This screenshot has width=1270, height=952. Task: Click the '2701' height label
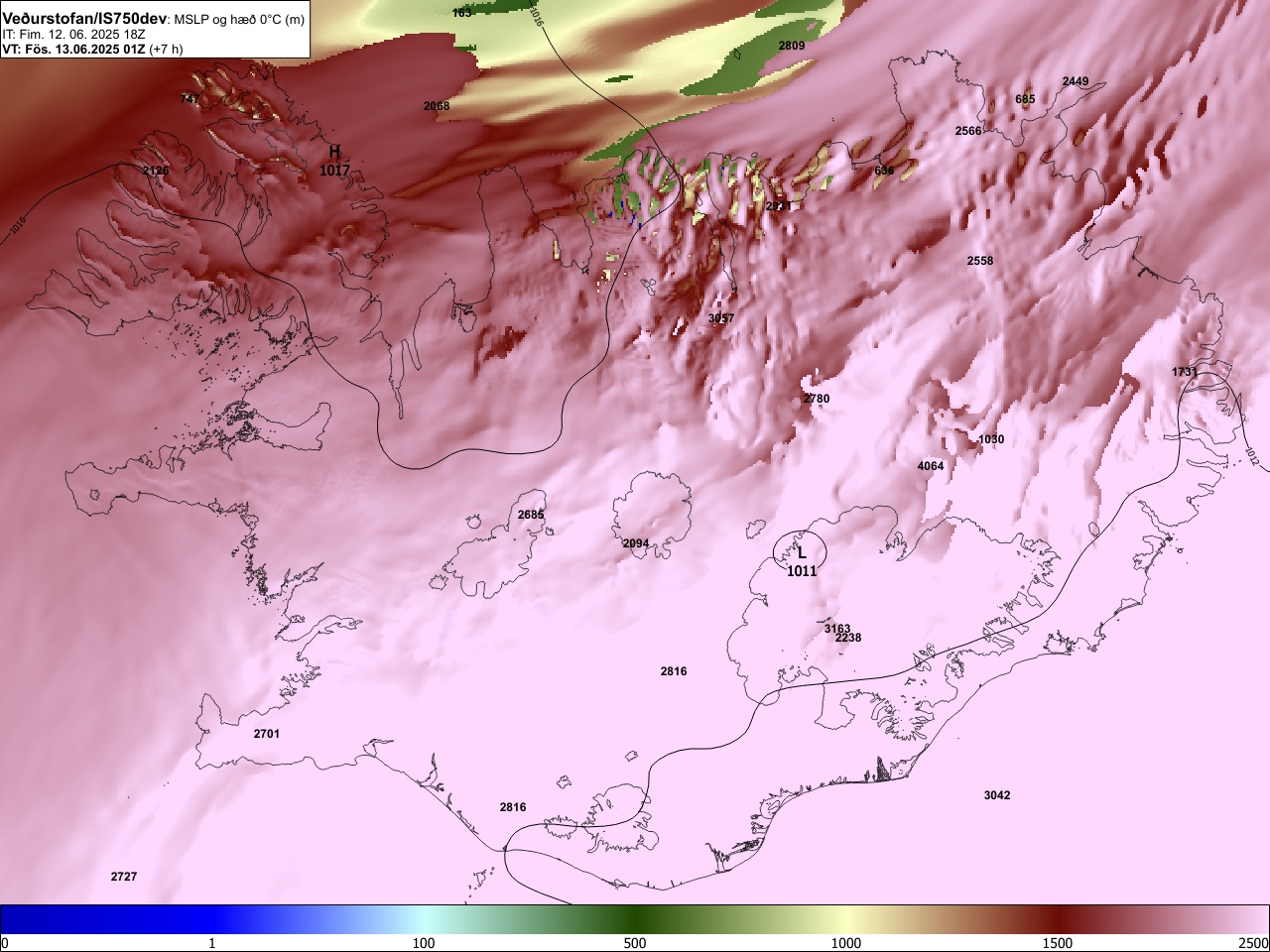pos(266,734)
